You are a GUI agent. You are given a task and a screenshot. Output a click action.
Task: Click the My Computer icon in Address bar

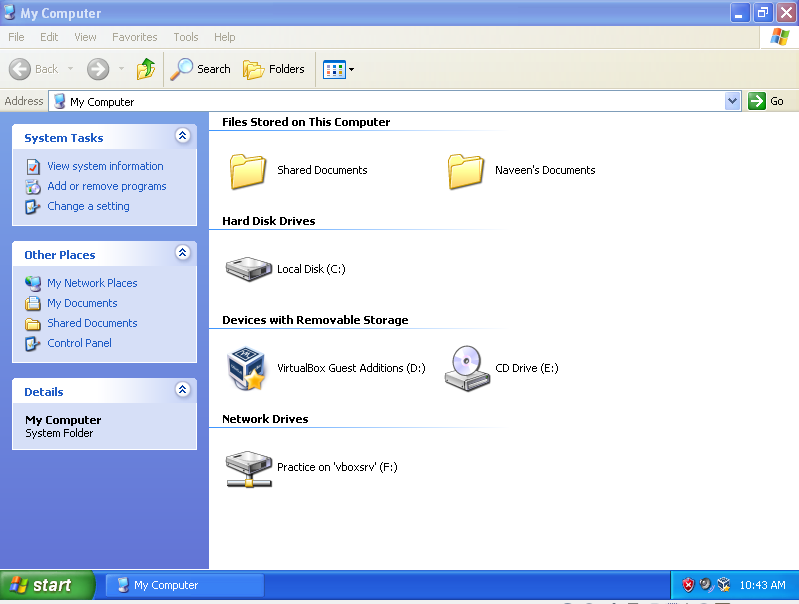[60, 101]
